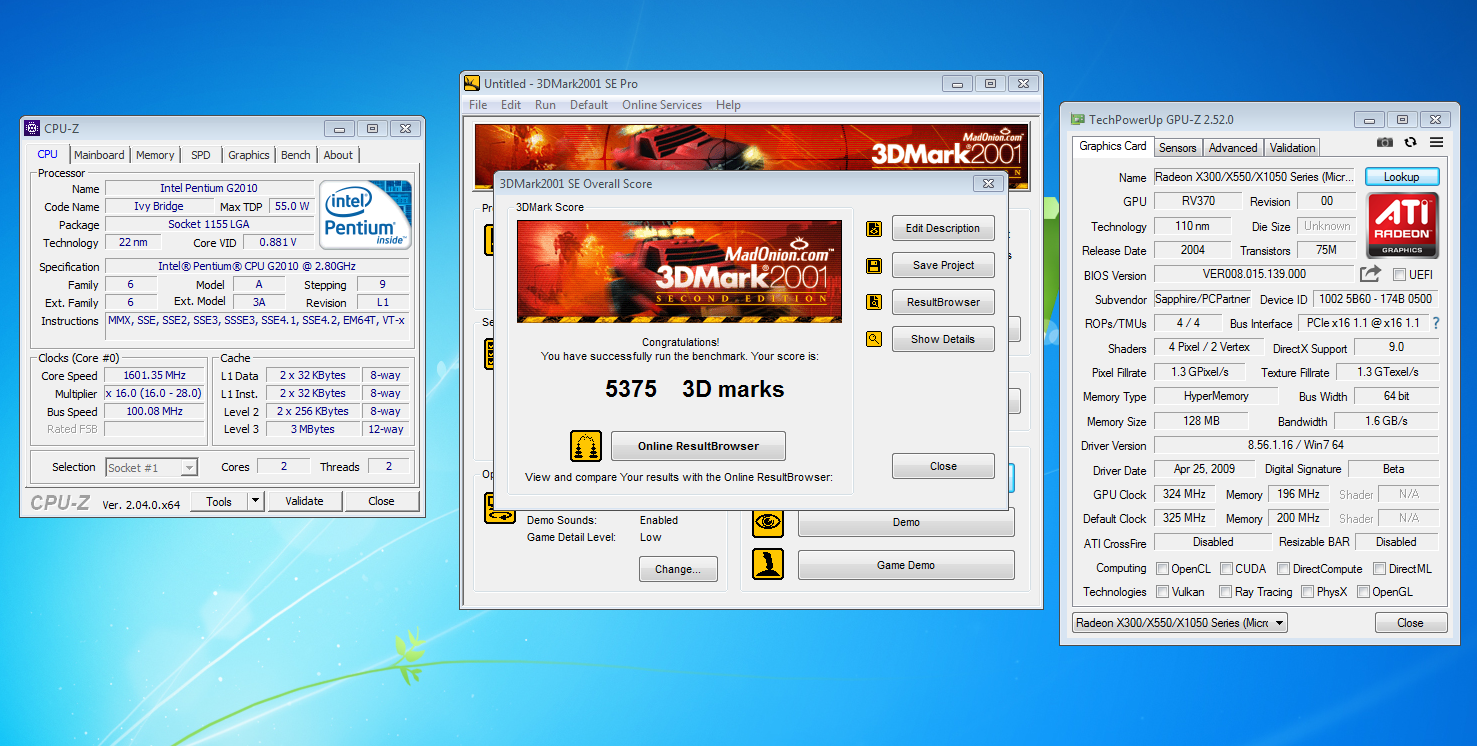Click the icon beside Edit Description
Screen dimensions: 1477x746
[x=874, y=229]
